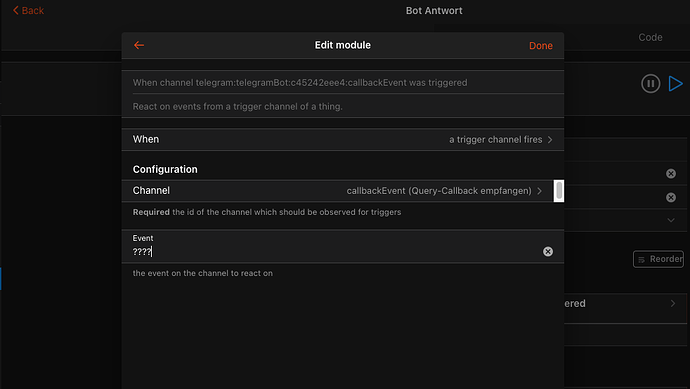The image size is (690, 389).
Task: Open the Channel selection row
Action: [x=338, y=191]
